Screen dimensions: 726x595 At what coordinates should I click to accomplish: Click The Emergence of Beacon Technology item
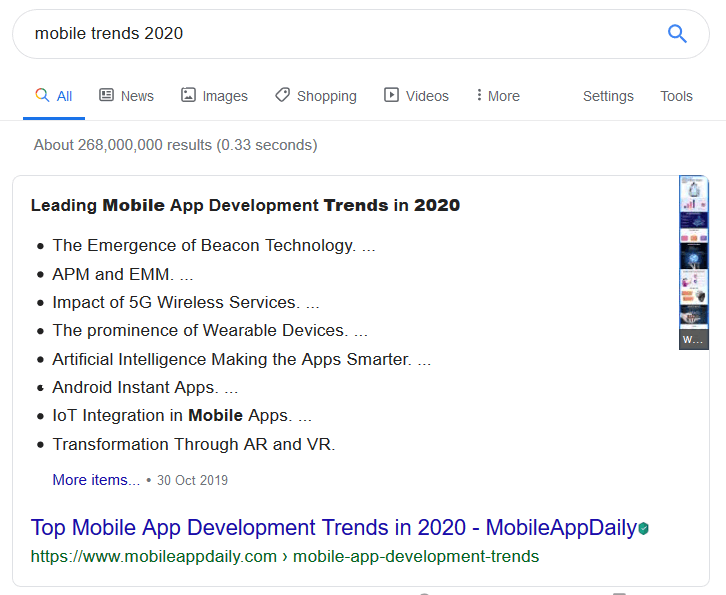213,245
